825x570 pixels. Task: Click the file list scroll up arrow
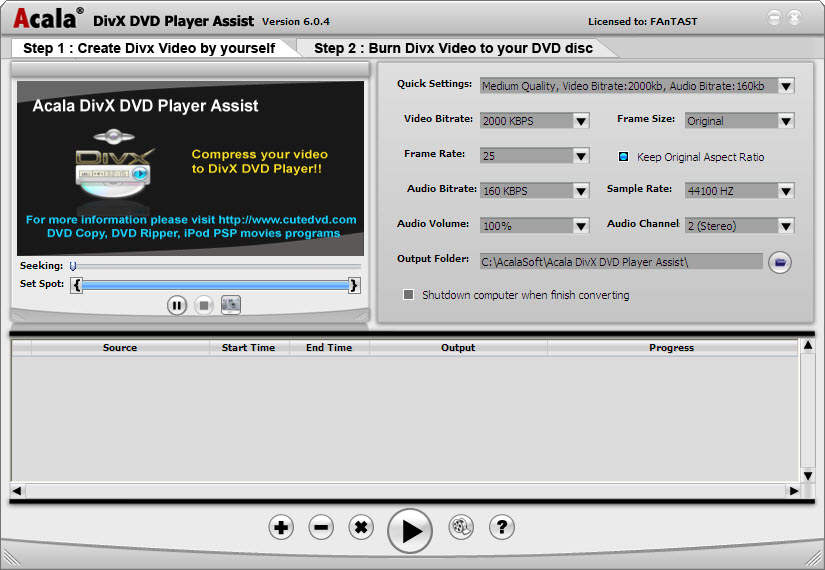(808, 346)
